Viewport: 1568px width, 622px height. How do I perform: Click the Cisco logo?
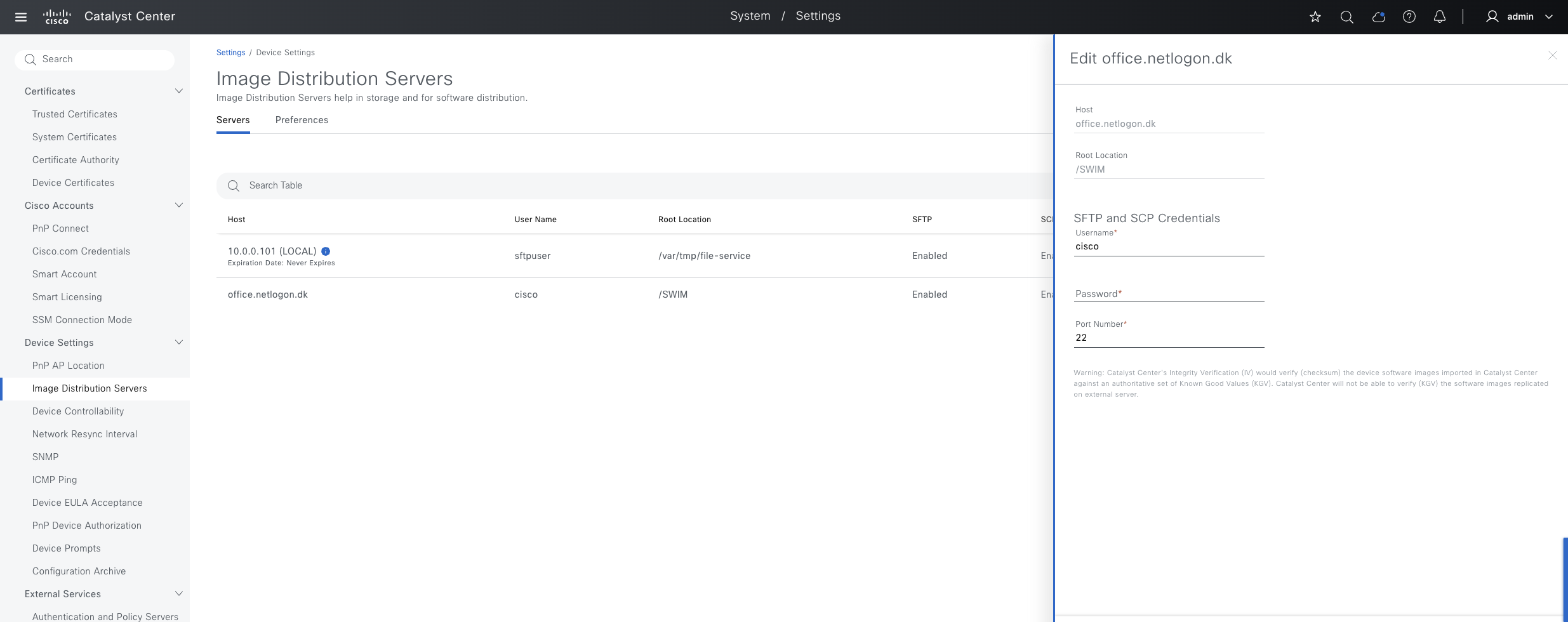(x=57, y=17)
